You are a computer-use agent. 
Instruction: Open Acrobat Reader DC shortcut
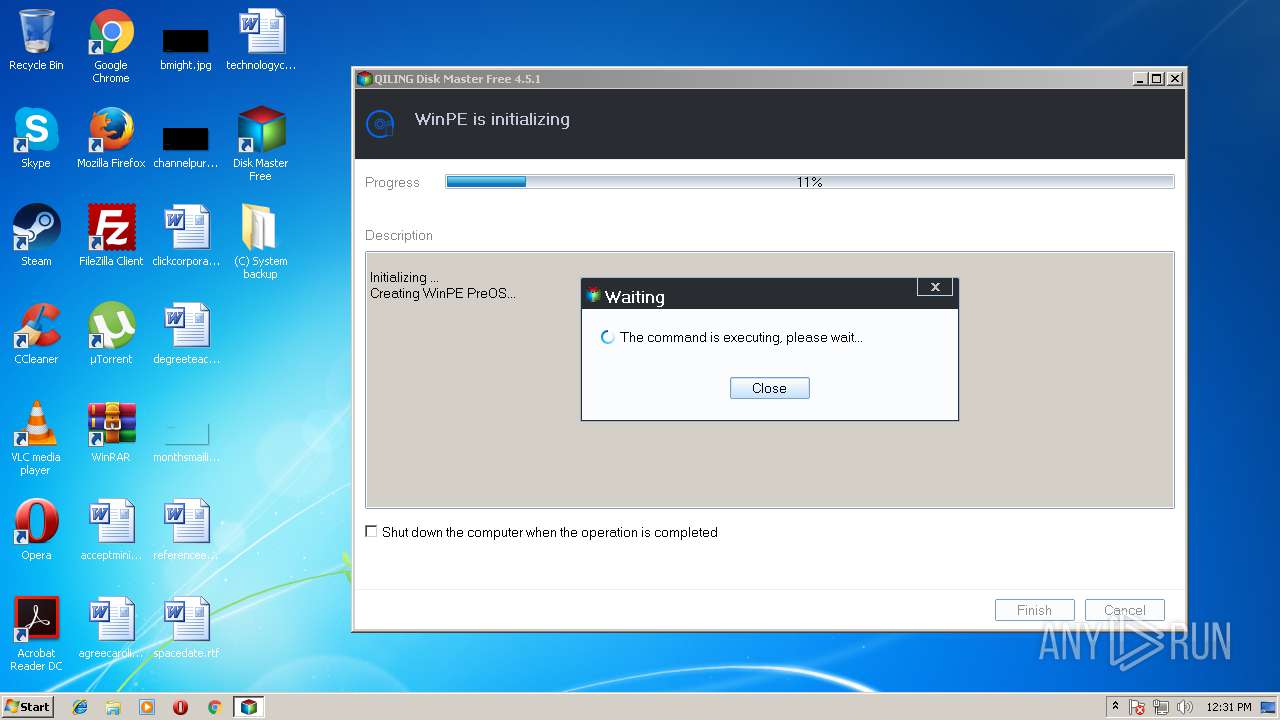36,634
